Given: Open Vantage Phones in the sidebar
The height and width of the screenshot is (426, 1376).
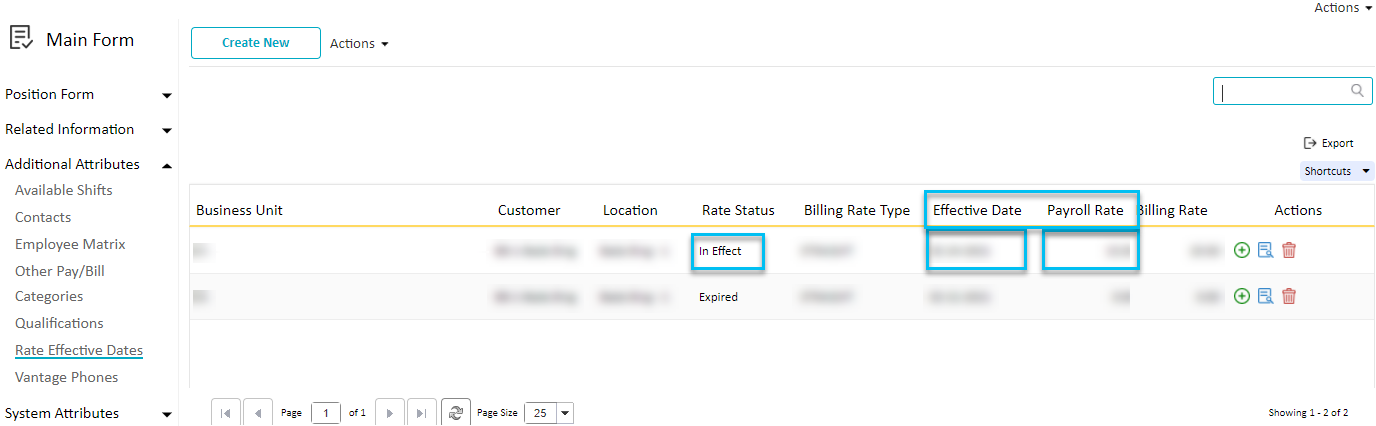Looking at the screenshot, I should click(67, 377).
